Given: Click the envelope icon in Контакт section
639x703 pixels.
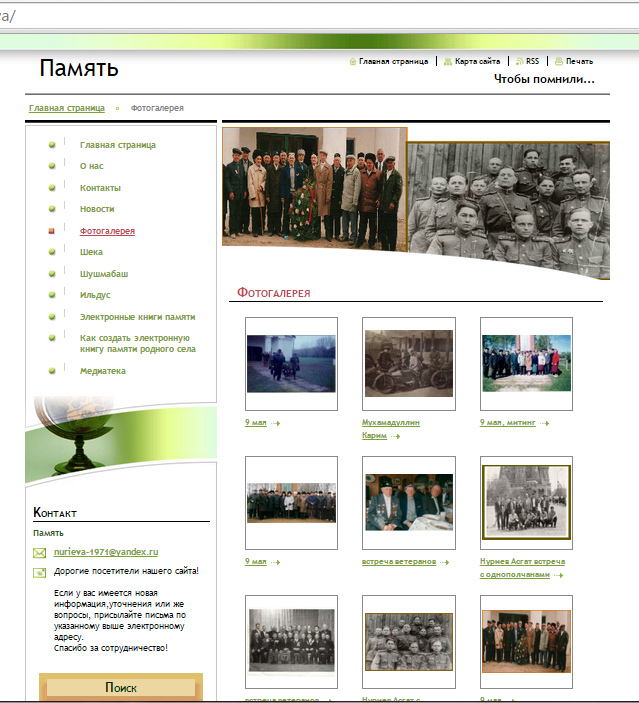Looking at the screenshot, I should click(x=40, y=553).
